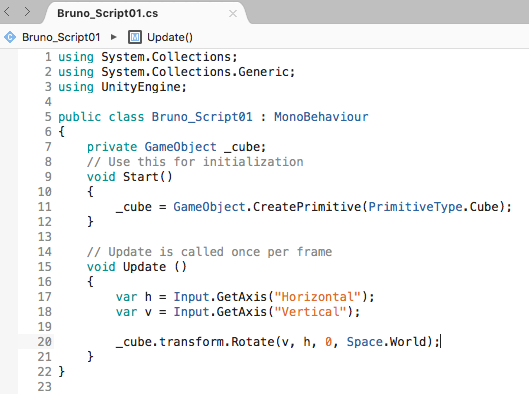This screenshot has width=529, height=394.
Task: Click 'Input' on line 17
Action: [x=191, y=297]
